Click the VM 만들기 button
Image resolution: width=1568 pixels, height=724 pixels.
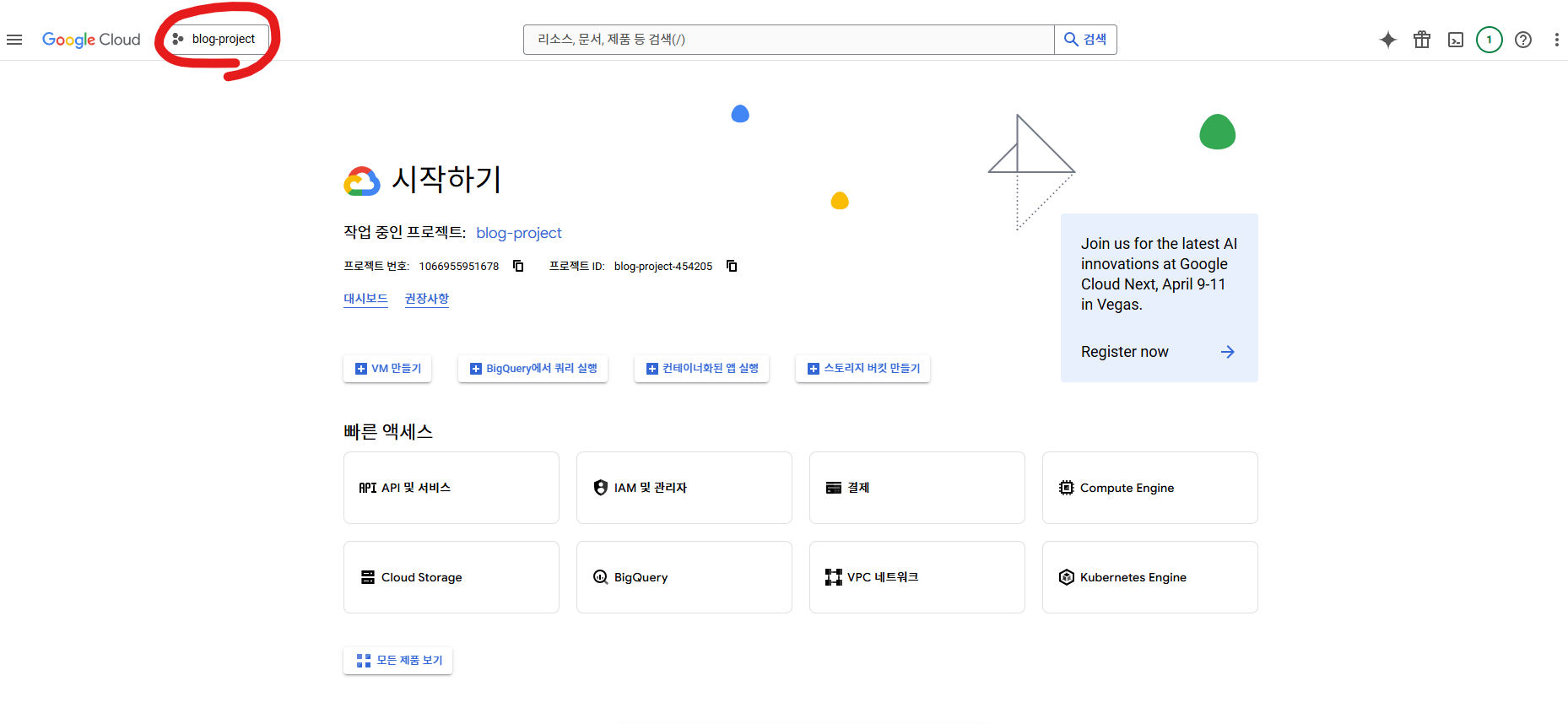pyautogui.click(x=387, y=369)
